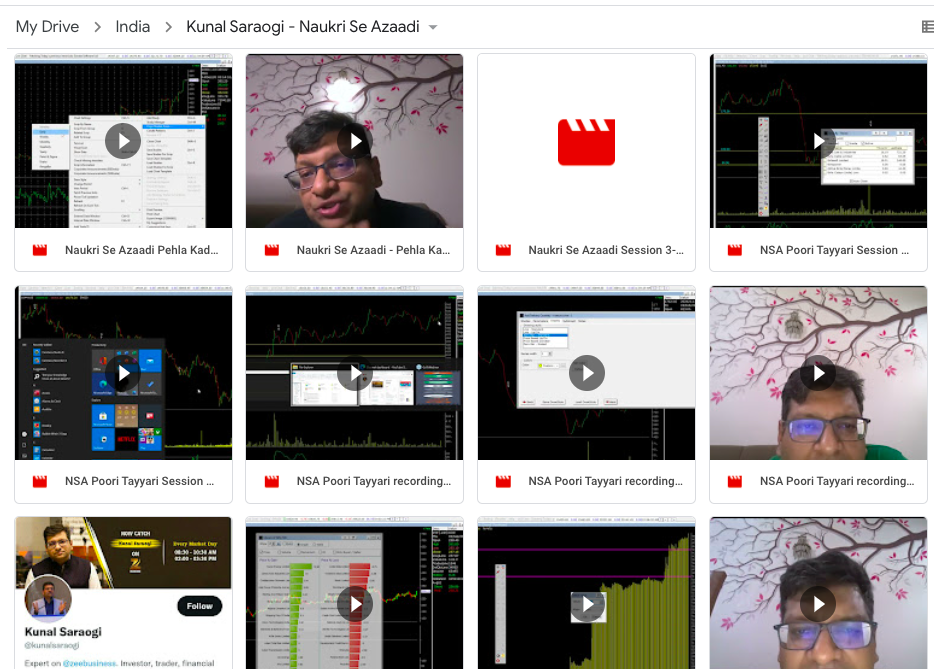The height and width of the screenshot is (669, 934).
Task: Play top-row video of man before tree mural
Action: point(354,141)
